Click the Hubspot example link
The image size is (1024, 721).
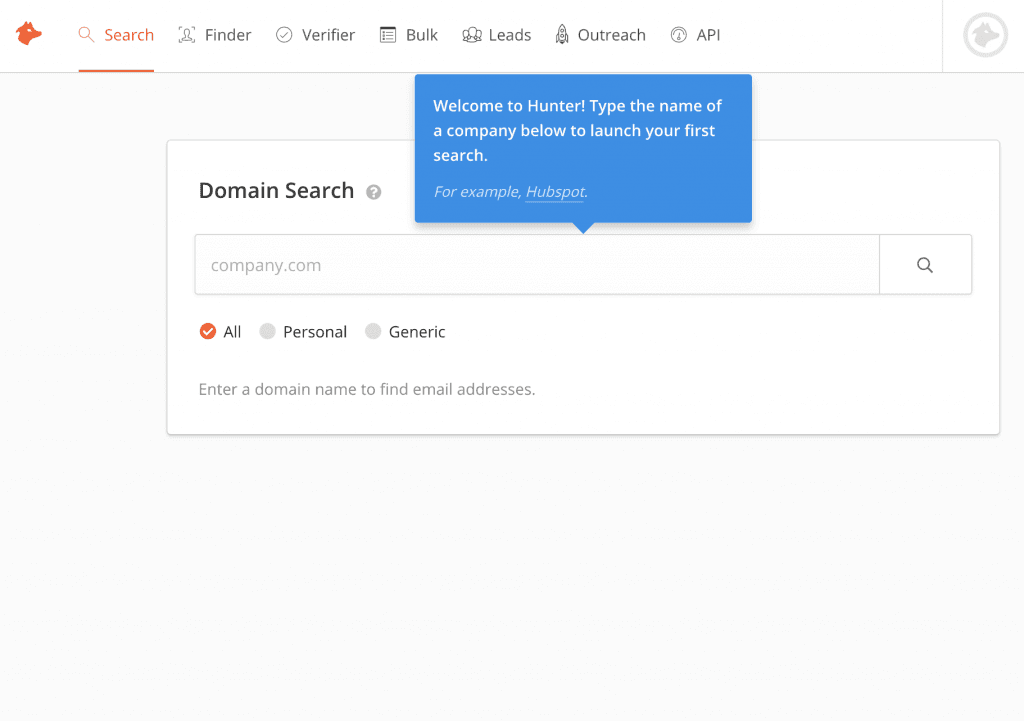coord(554,191)
